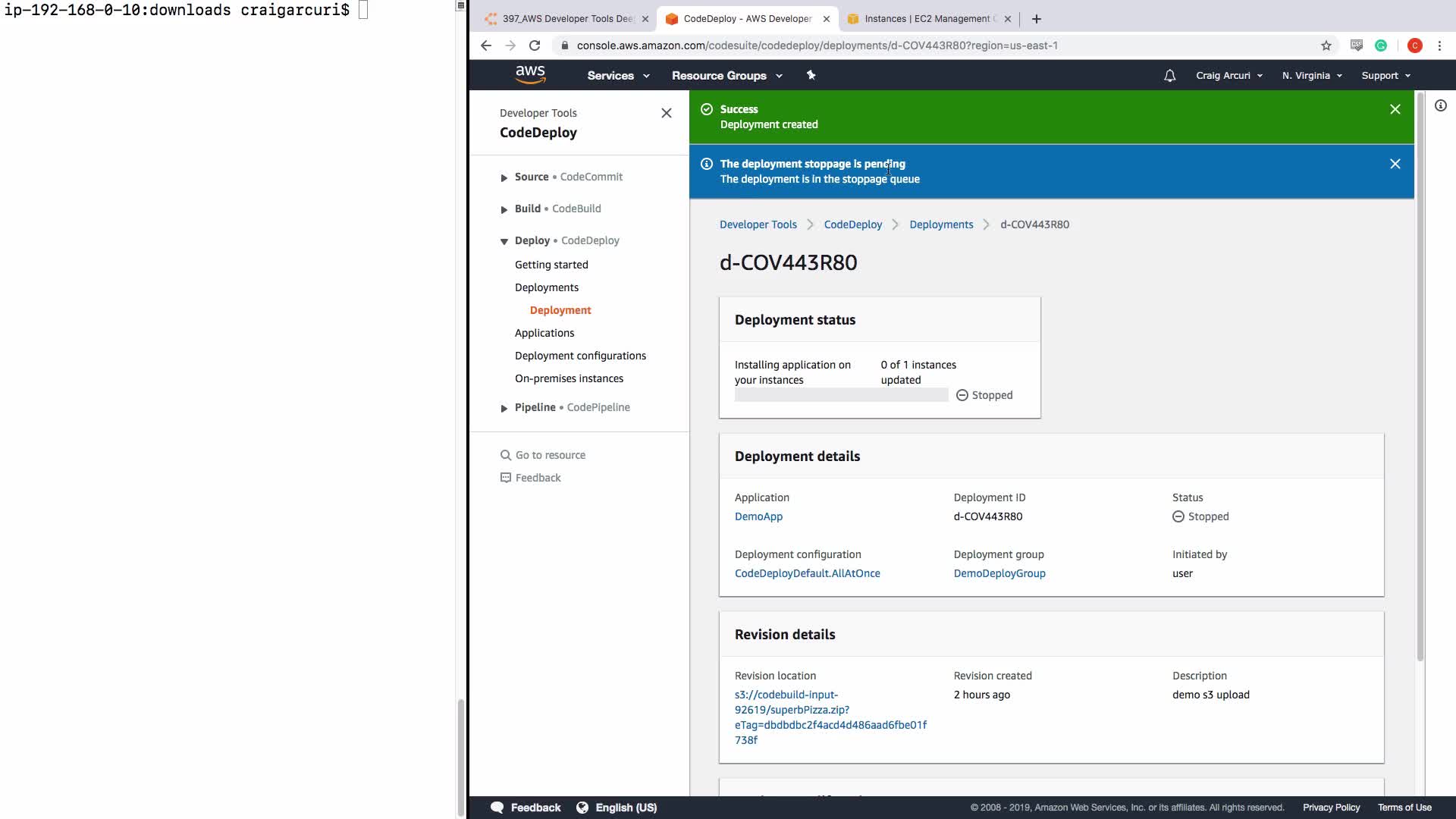Dismiss the green Success banner
Viewport: 1456px width, 819px height.
[1395, 109]
